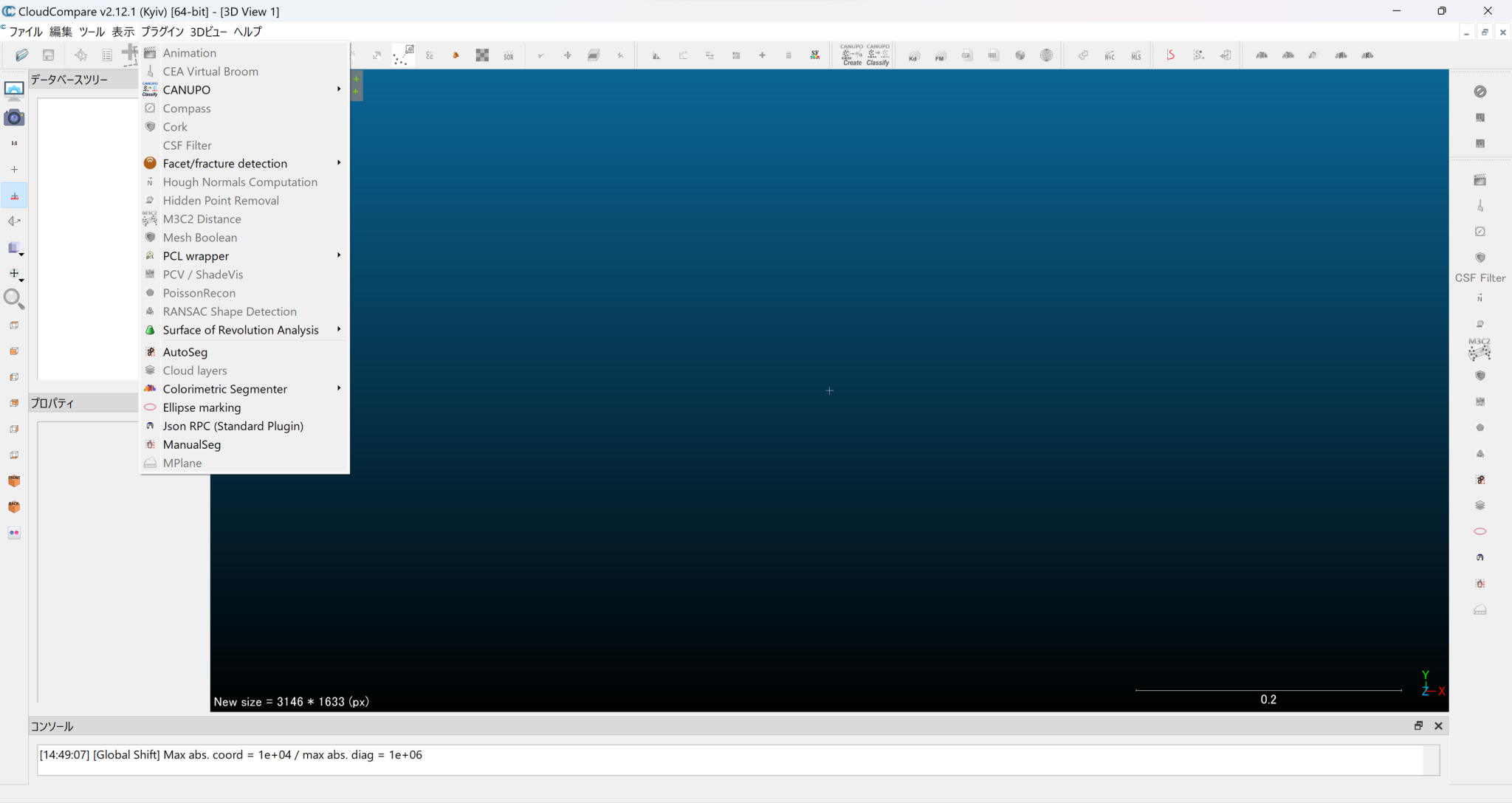The width and height of the screenshot is (1512, 803).
Task: Click the SF color scale manager icon
Action: coord(815,55)
